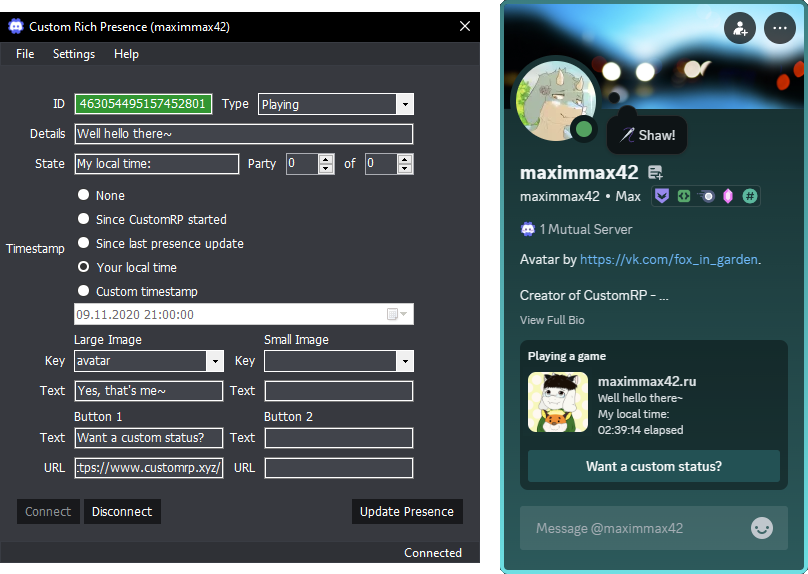This screenshot has width=808, height=574.
Task: Decrease the first Party number
Action: pyautogui.click(x=326, y=168)
